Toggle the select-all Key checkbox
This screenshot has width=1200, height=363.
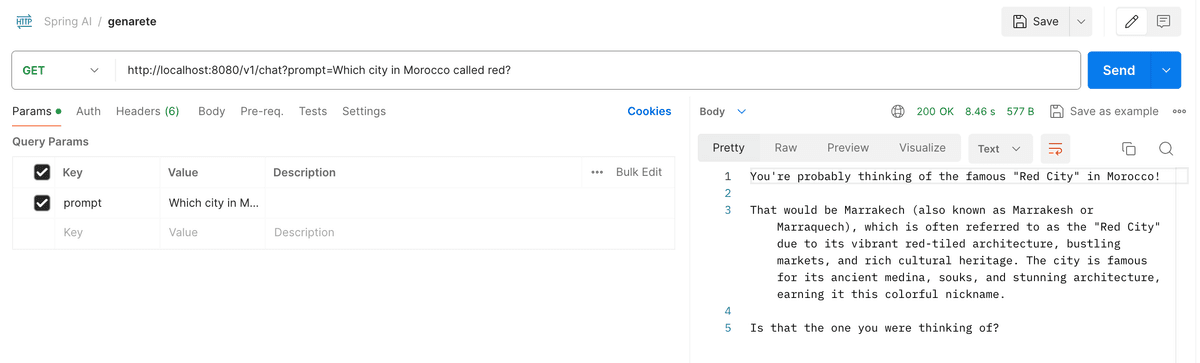tap(42, 172)
